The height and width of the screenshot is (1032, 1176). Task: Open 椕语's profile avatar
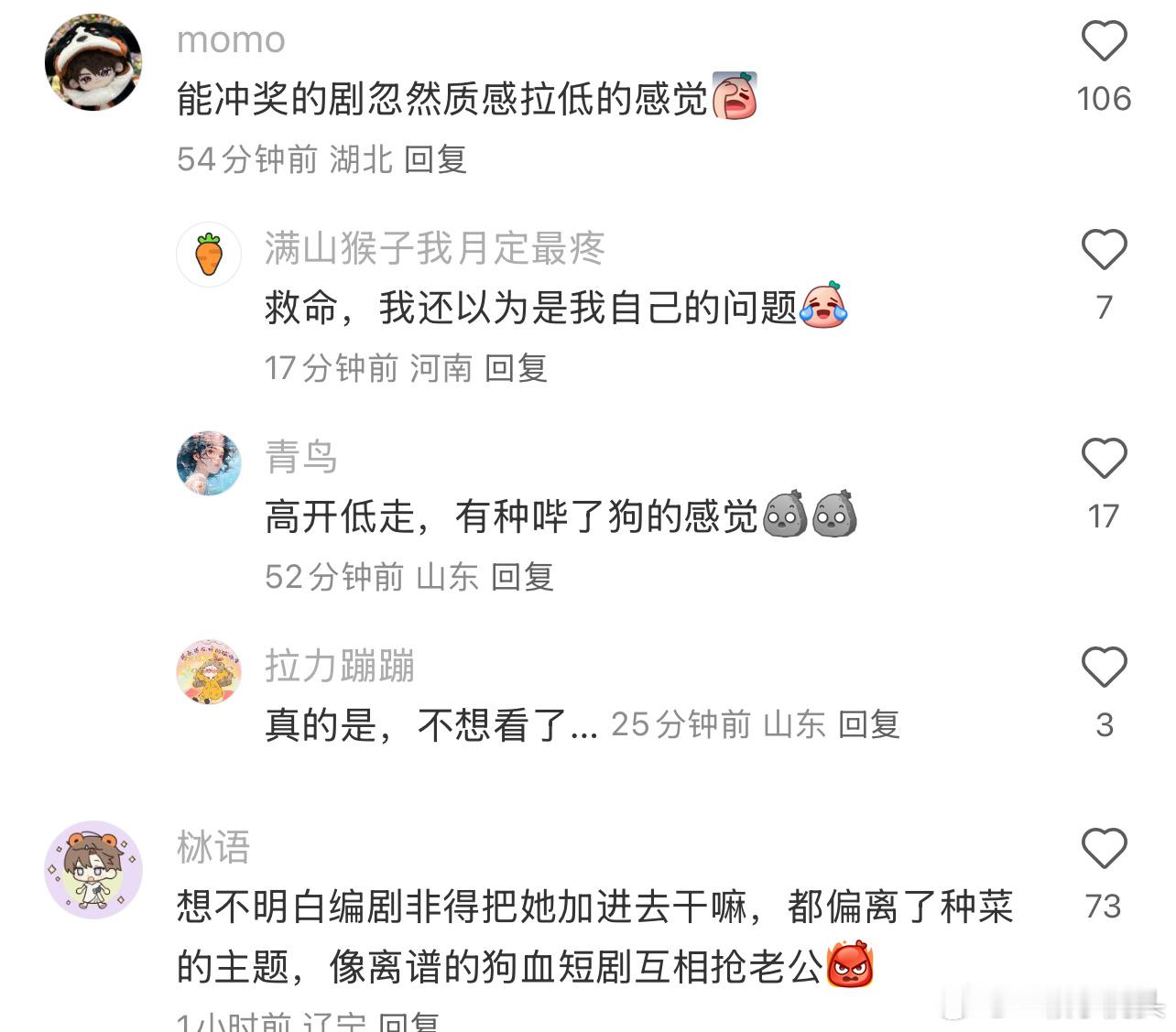(x=93, y=870)
